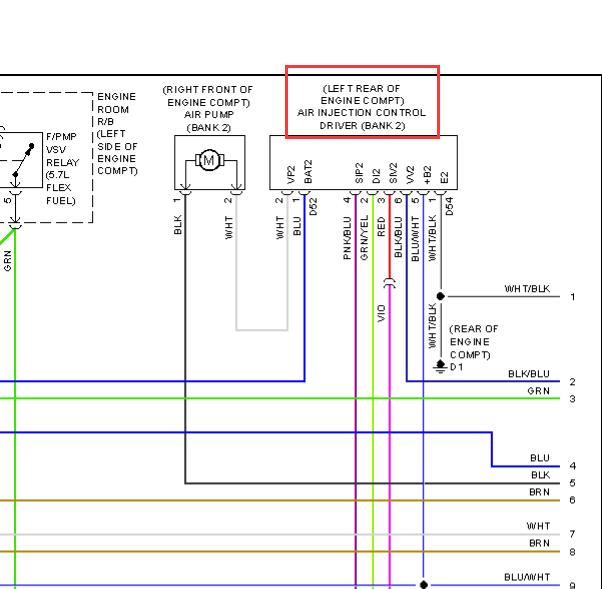Click the VIO wire color label
The height and width of the screenshot is (589, 602).
[381, 313]
